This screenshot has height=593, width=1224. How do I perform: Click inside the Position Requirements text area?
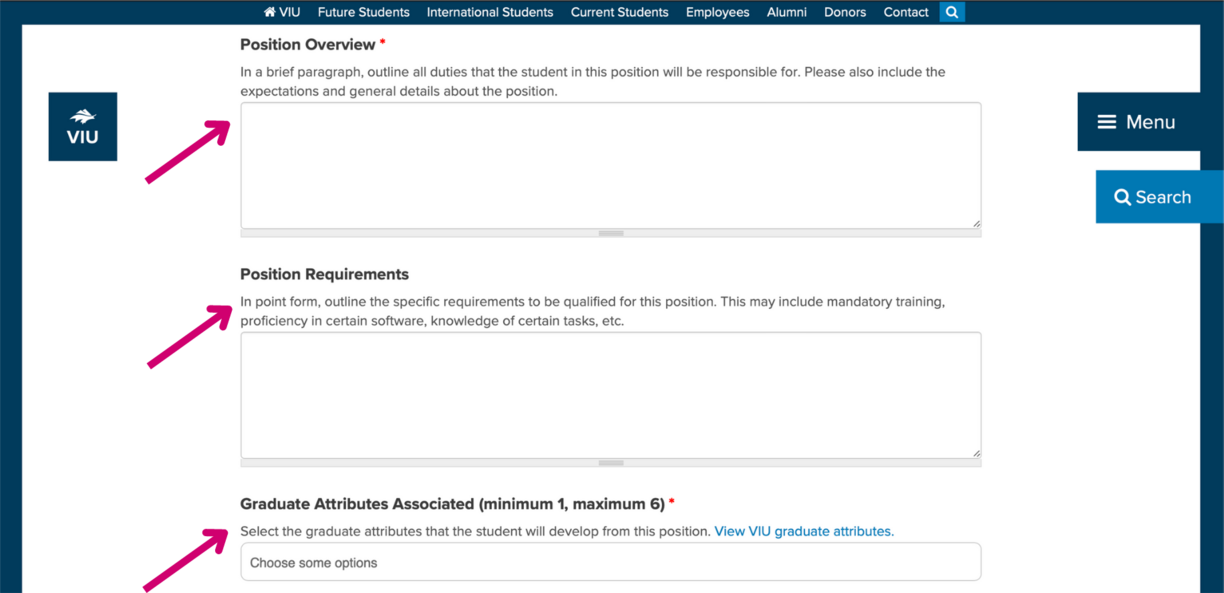[611, 395]
